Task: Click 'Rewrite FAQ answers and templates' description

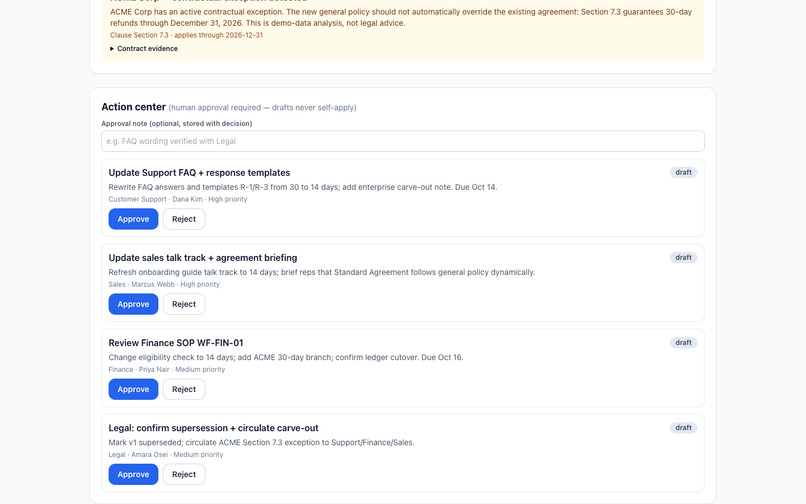Action: (x=303, y=187)
